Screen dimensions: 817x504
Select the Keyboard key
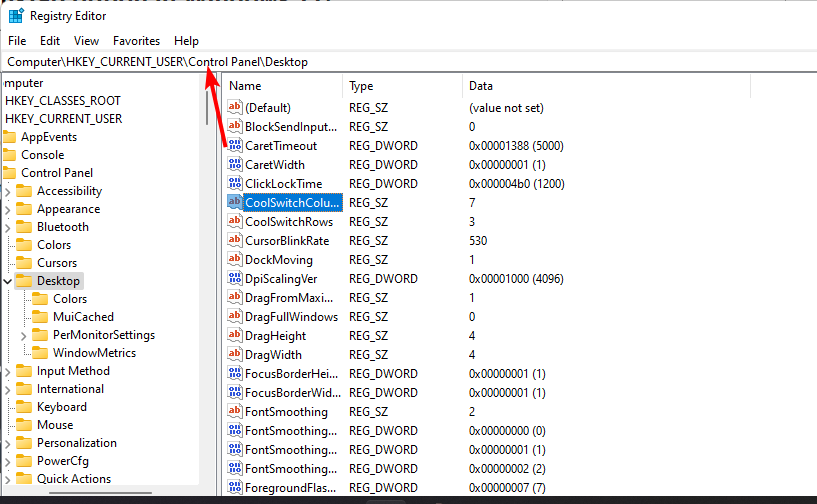coord(61,407)
